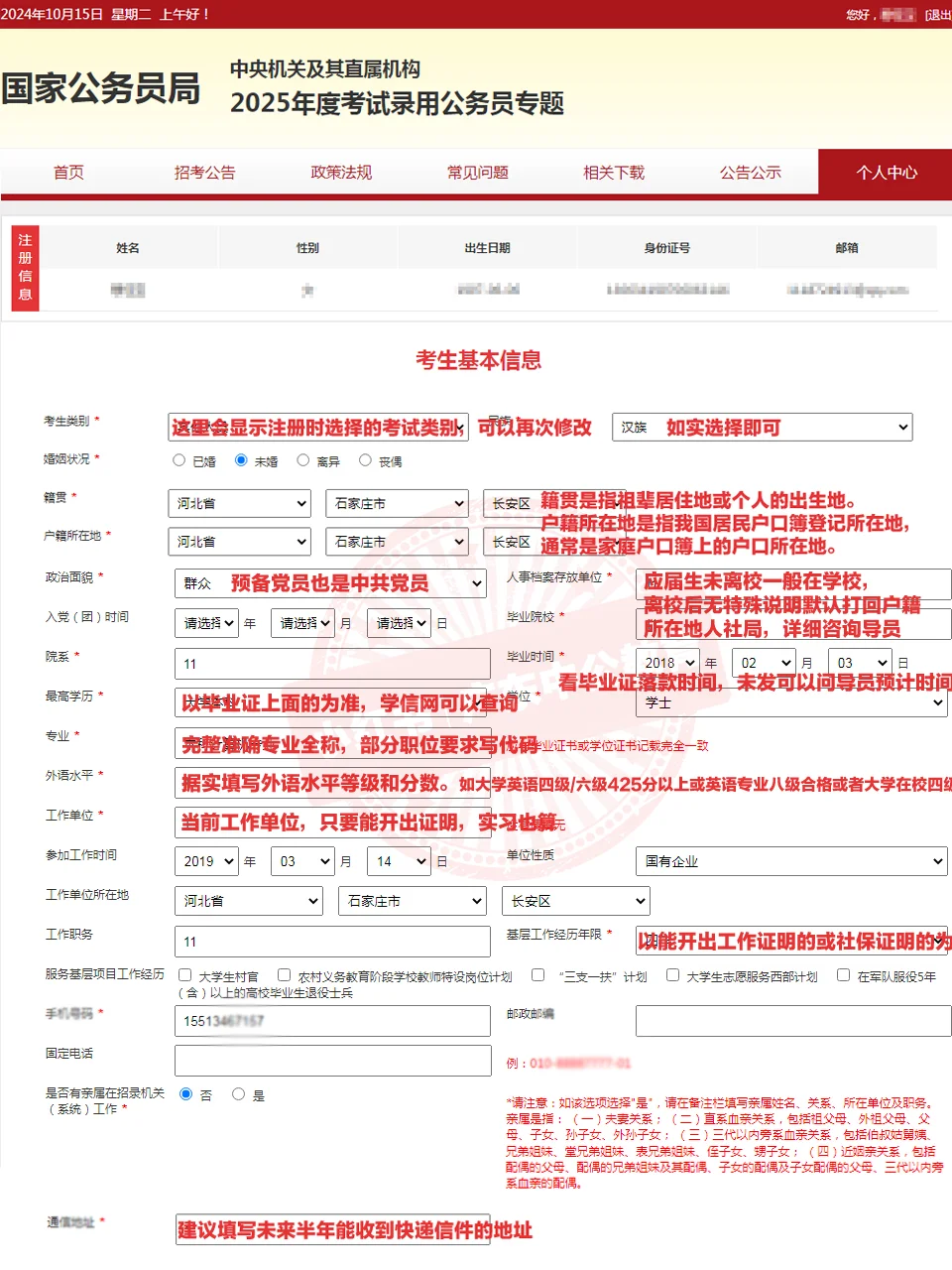Go to the 政策法规 tab
This screenshot has width=952, height=1270.
pos(341,173)
